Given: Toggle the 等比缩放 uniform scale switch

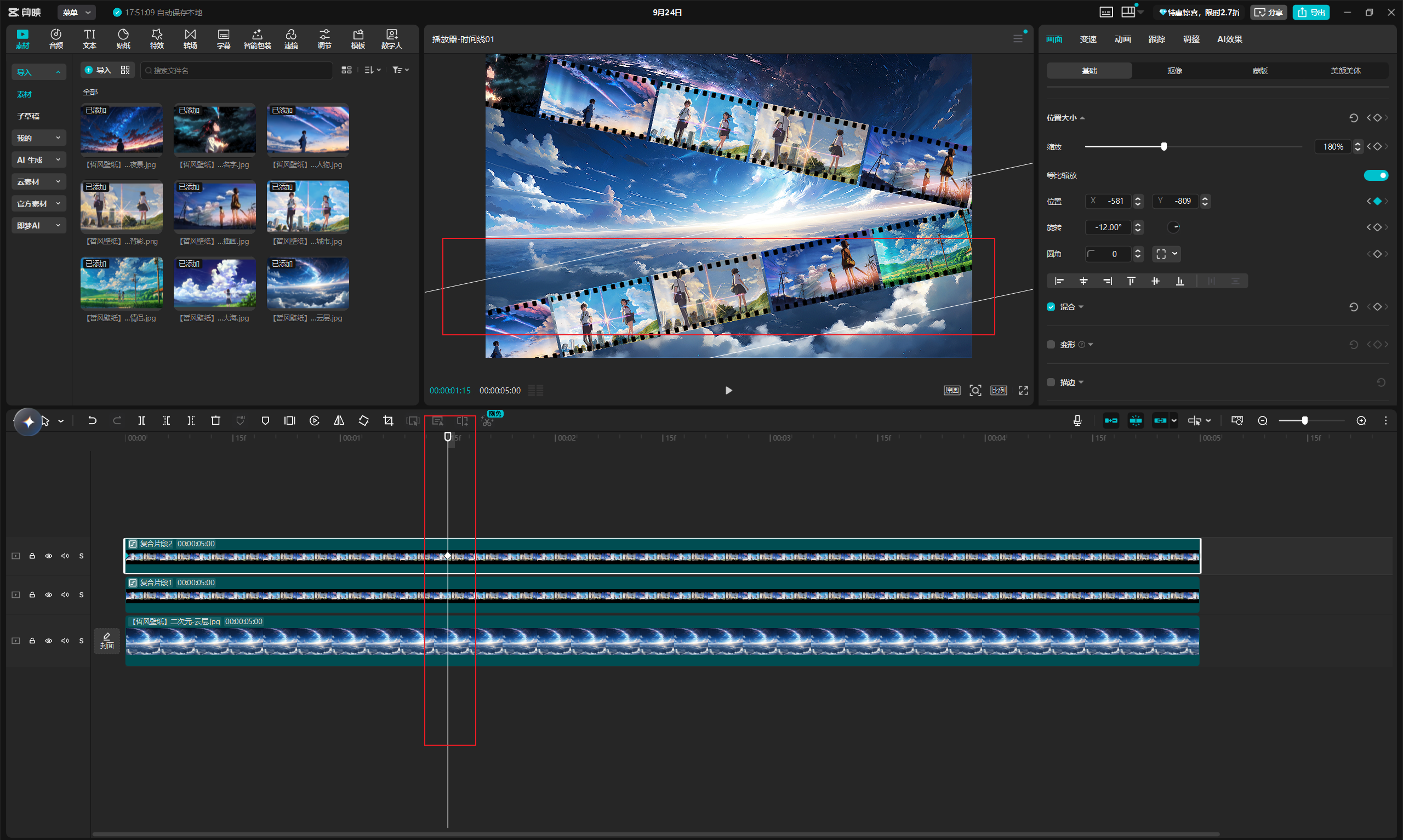Looking at the screenshot, I should [1376, 175].
